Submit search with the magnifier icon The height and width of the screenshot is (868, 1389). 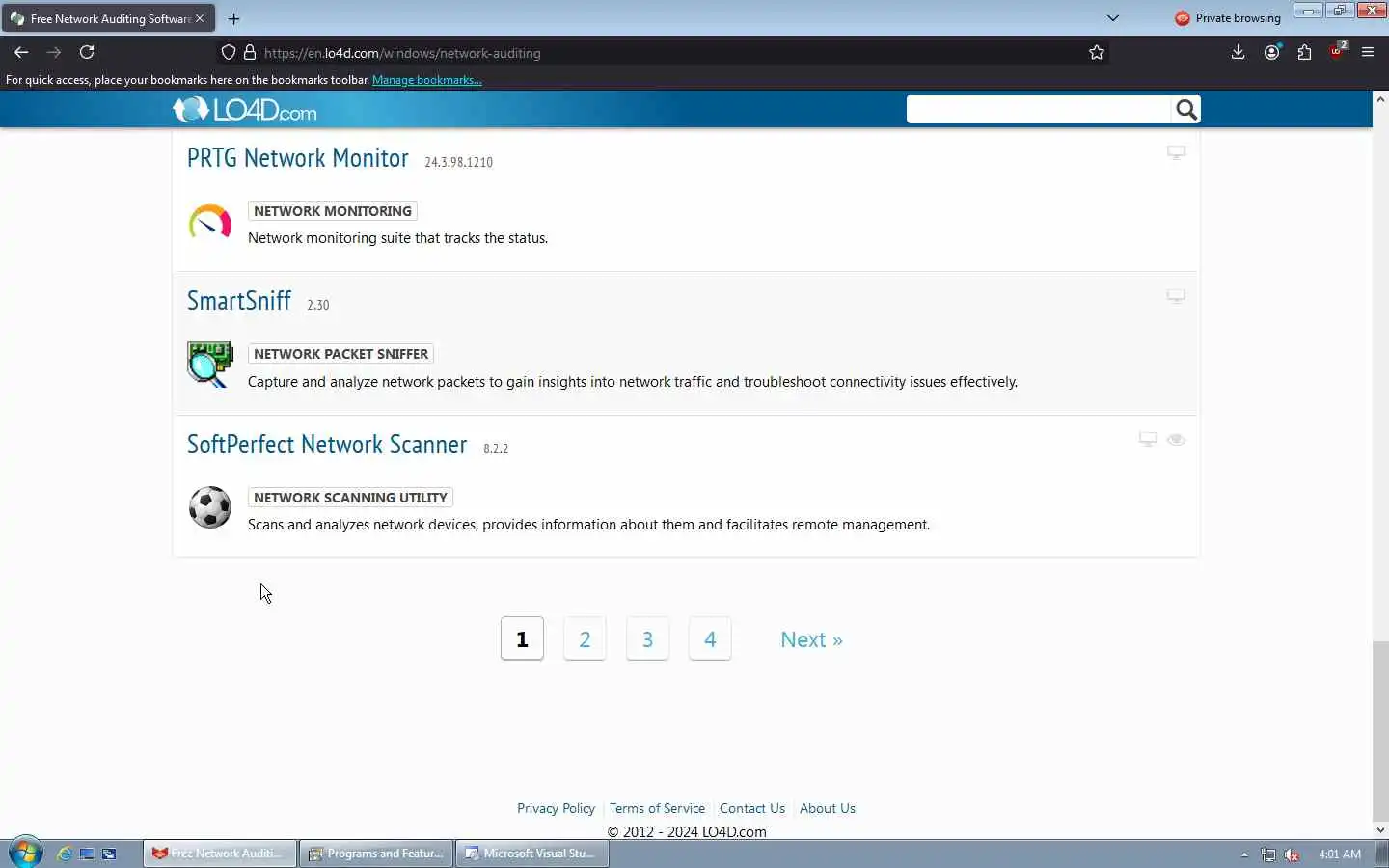[1186, 110]
